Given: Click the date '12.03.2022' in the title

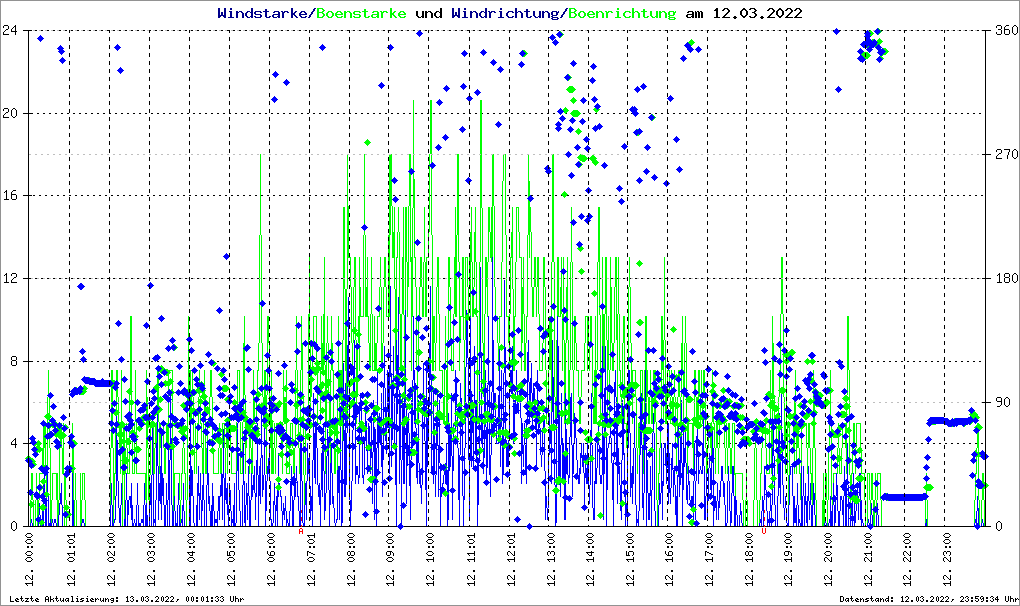Looking at the screenshot, I should 757,13.
